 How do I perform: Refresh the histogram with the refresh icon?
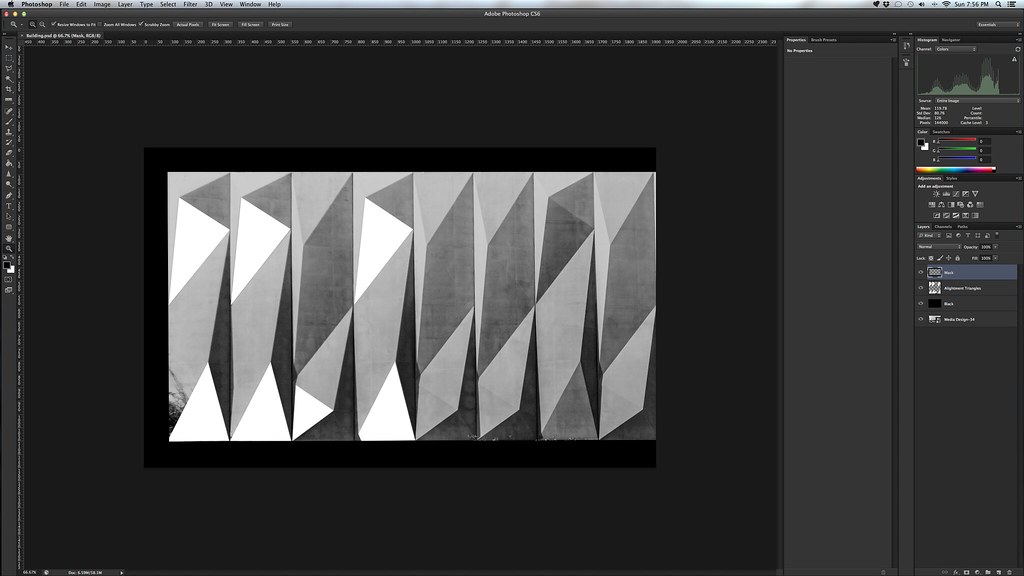coord(1017,49)
